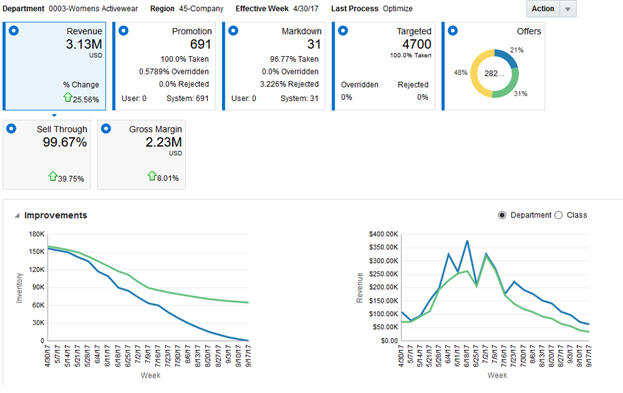
Task: Select the Markdown tile radio button
Action: click(233, 31)
